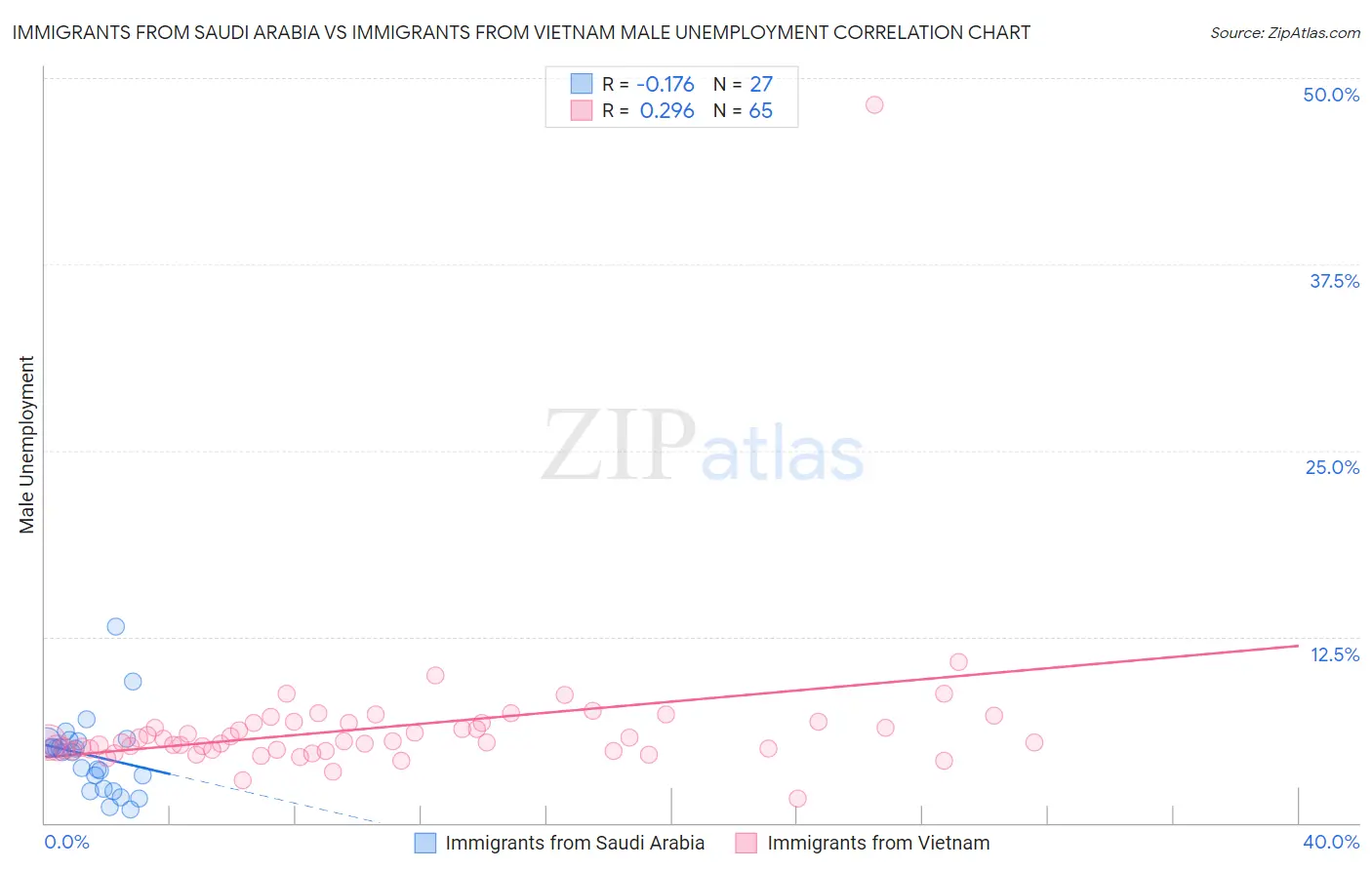The image size is (1372, 870).
Task: Click the pink Vietnam legend swatch at bottom
Action: [747, 843]
